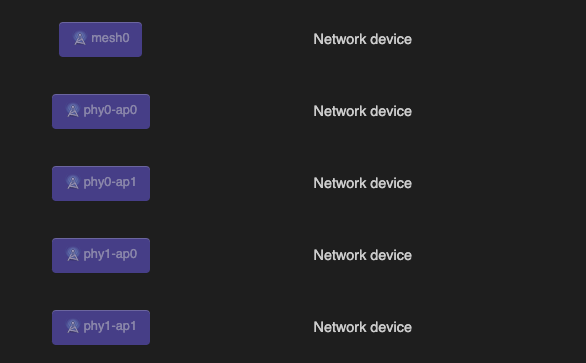Click the phy0-ap0 name text
This screenshot has height=363, width=586.
coord(110,110)
